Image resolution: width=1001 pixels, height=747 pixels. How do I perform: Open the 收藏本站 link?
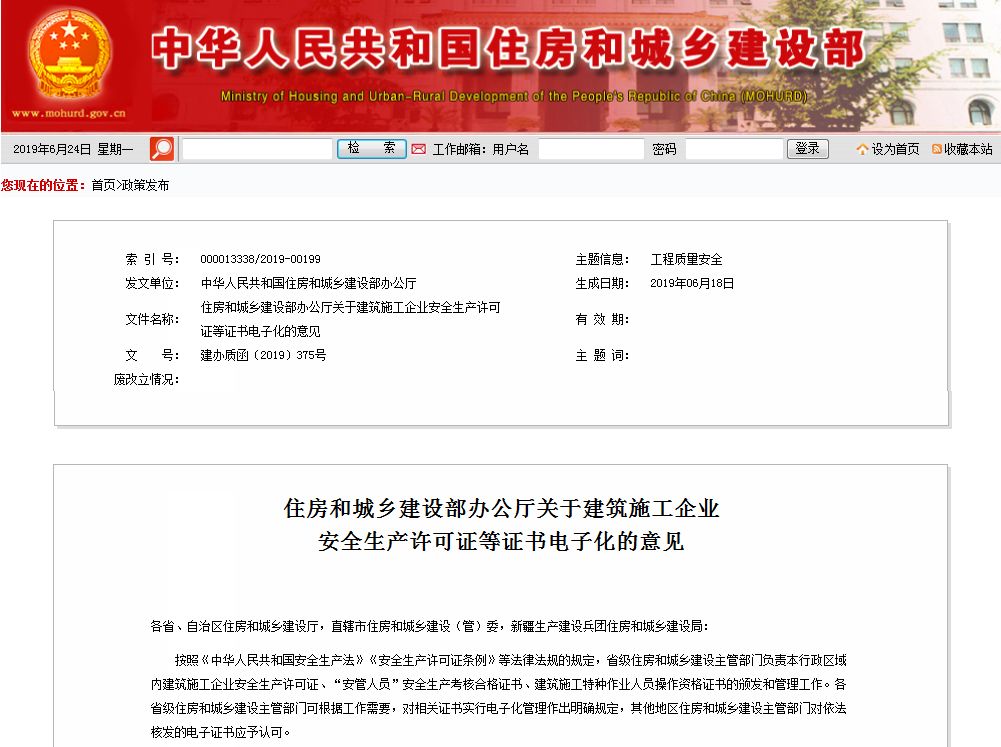pyautogui.click(x=968, y=149)
